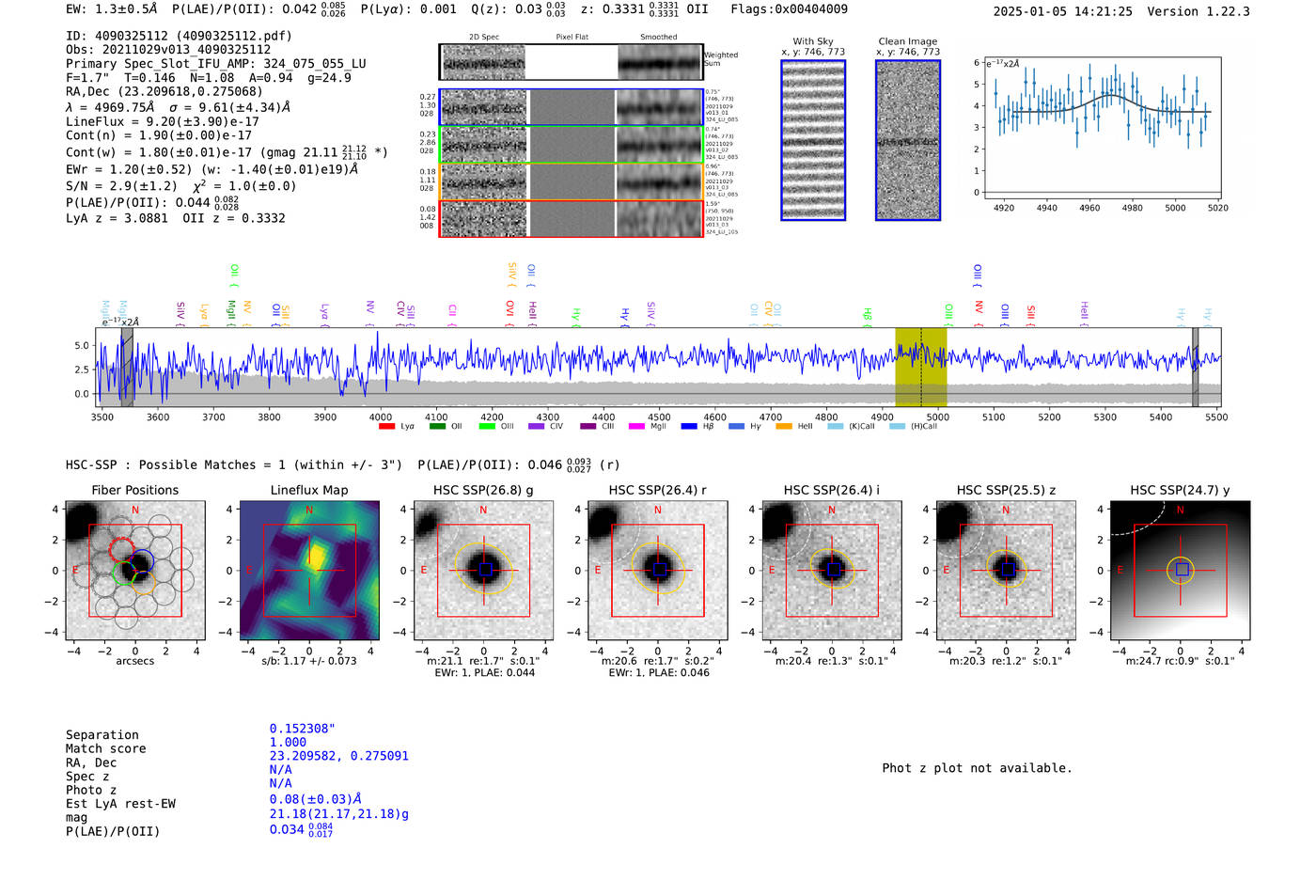Click the gray shaded band near 3550 Å

(x=127, y=368)
